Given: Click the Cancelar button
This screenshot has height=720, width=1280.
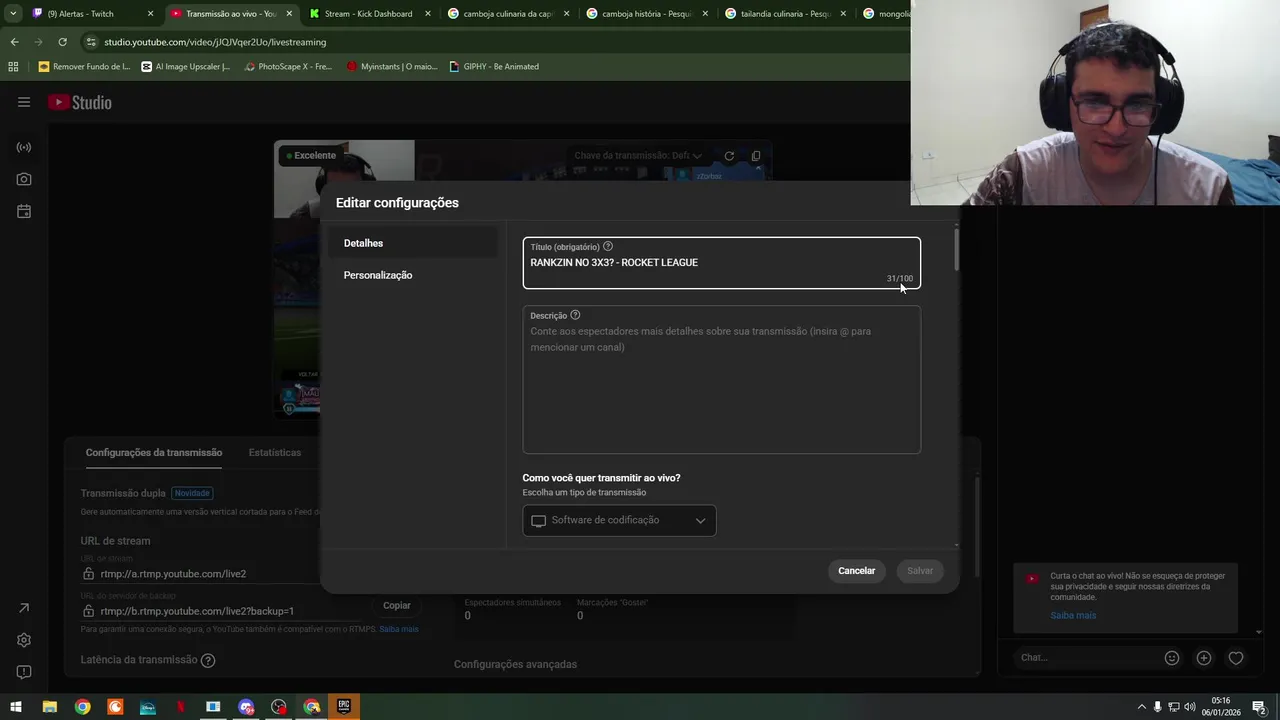Looking at the screenshot, I should 857,571.
